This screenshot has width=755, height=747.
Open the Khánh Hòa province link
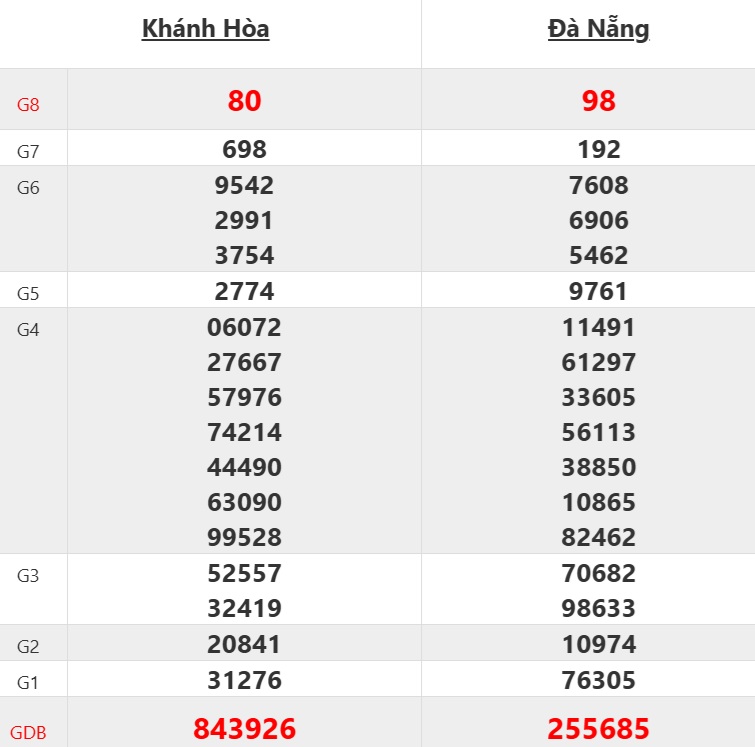pos(205,29)
